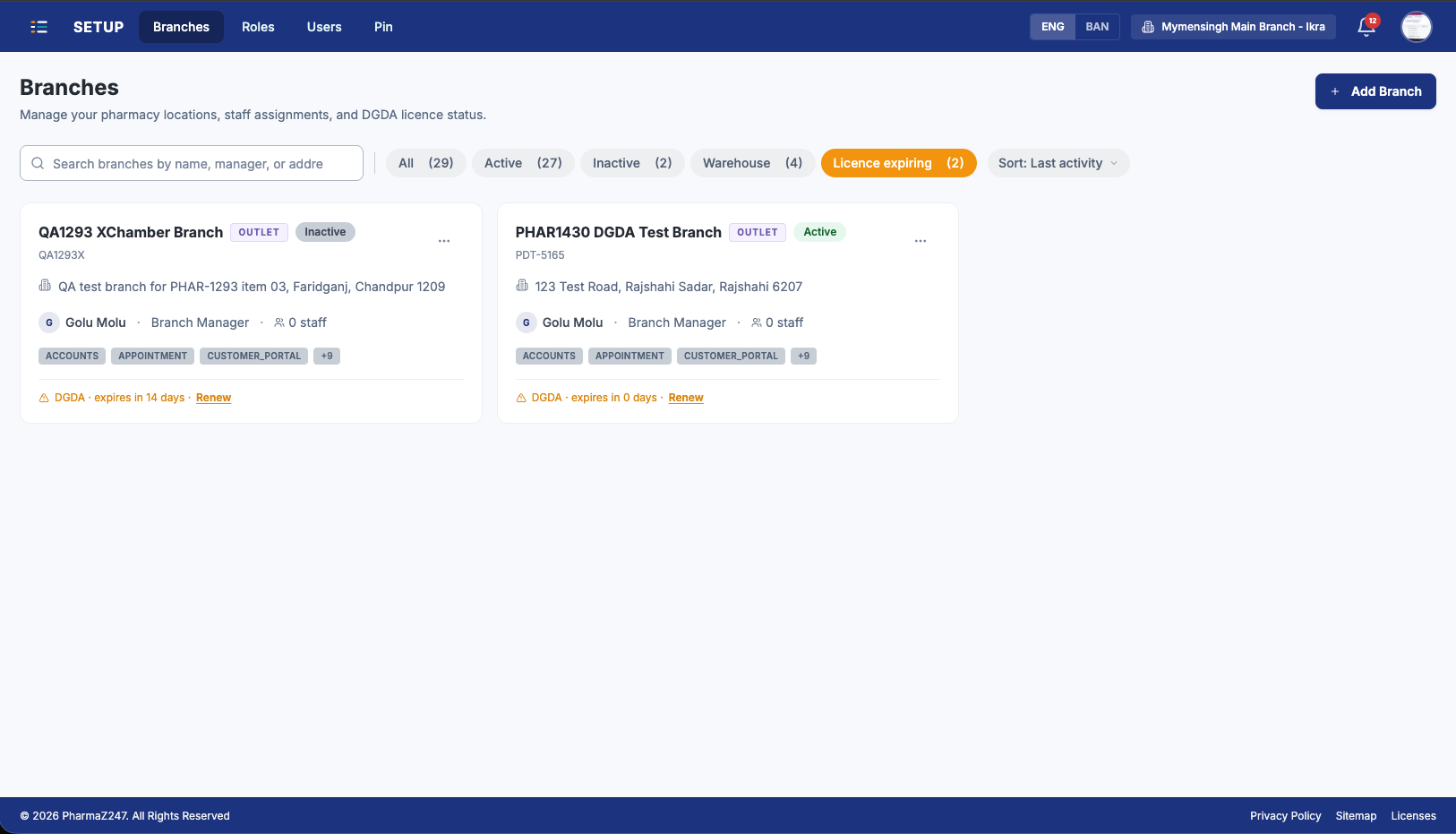Switch language to ENG
The height and width of the screenshot is (834, 1456).
point(1053,27)
